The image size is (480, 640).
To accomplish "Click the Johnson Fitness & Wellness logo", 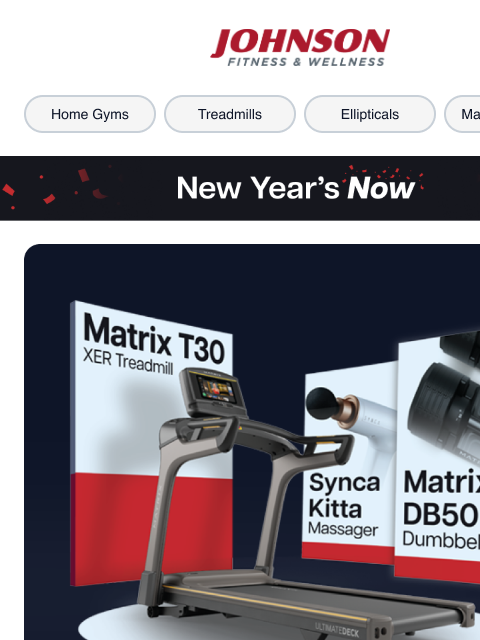I will pyautogui.click(x=300, y=47).
